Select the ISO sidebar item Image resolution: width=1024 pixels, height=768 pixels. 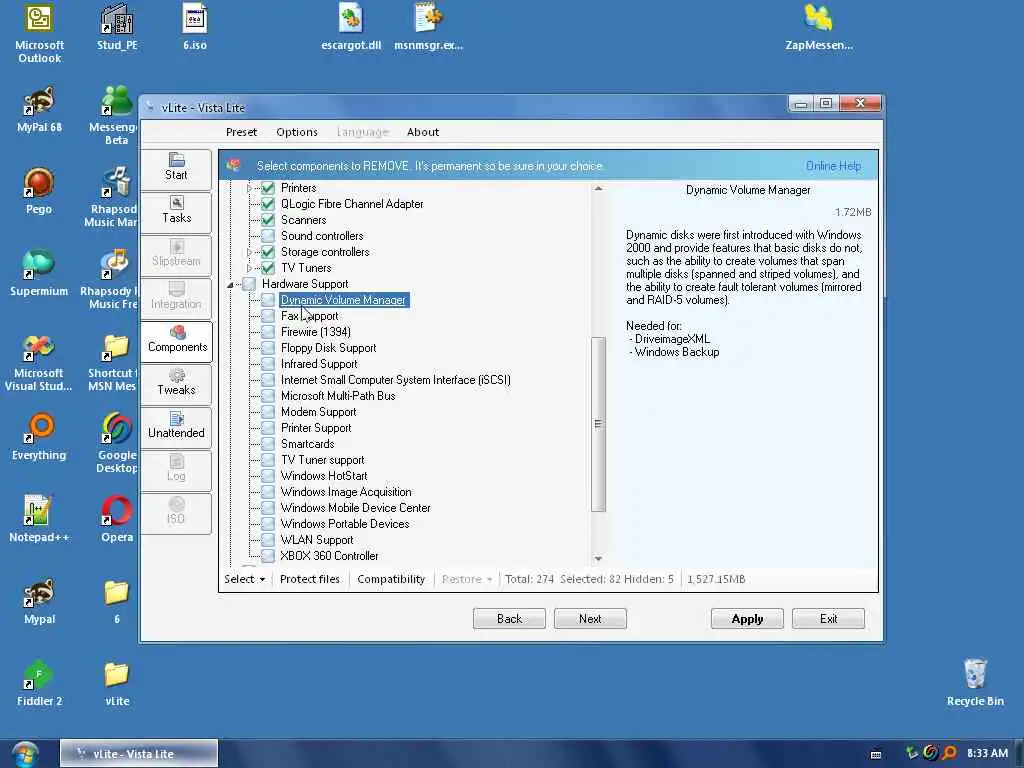pyautogui.click(x=176, y=513)
